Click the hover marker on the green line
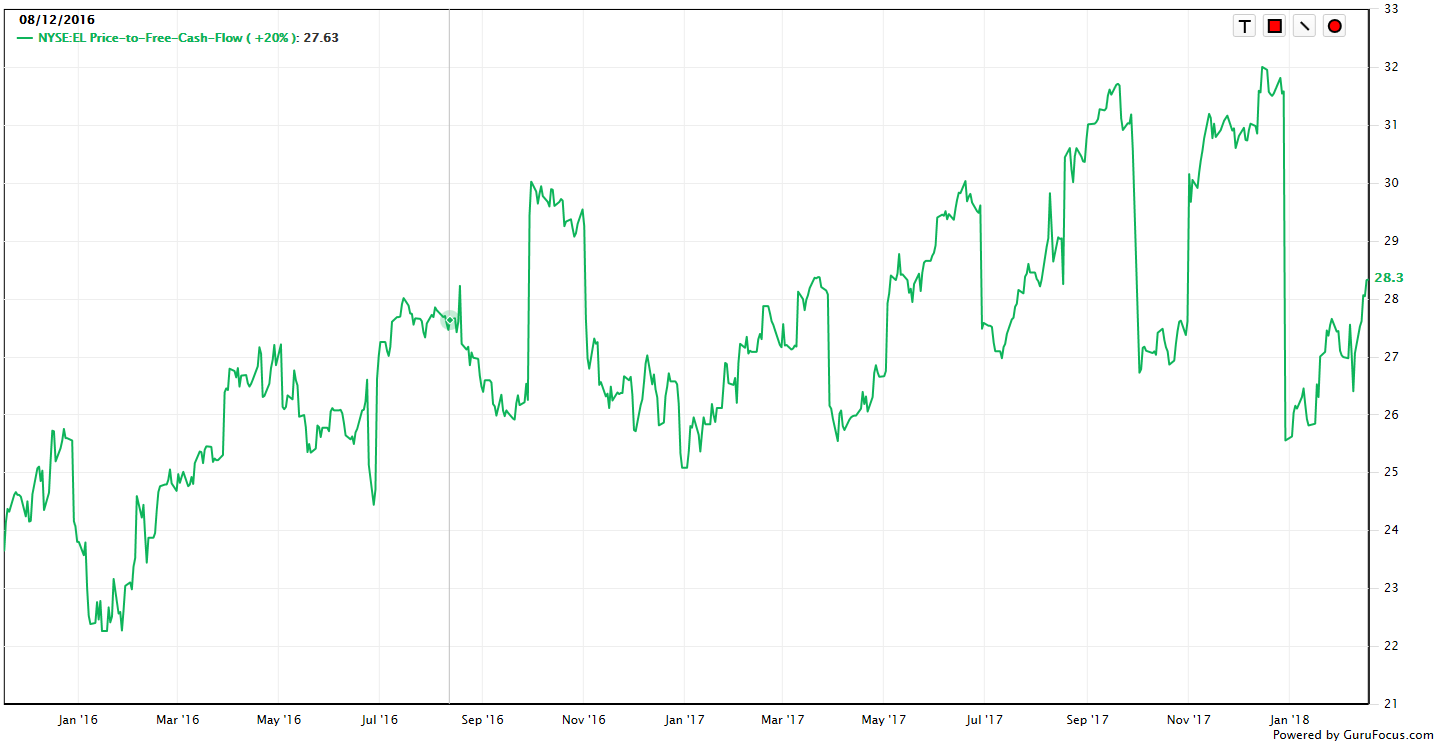 point(449,320)
